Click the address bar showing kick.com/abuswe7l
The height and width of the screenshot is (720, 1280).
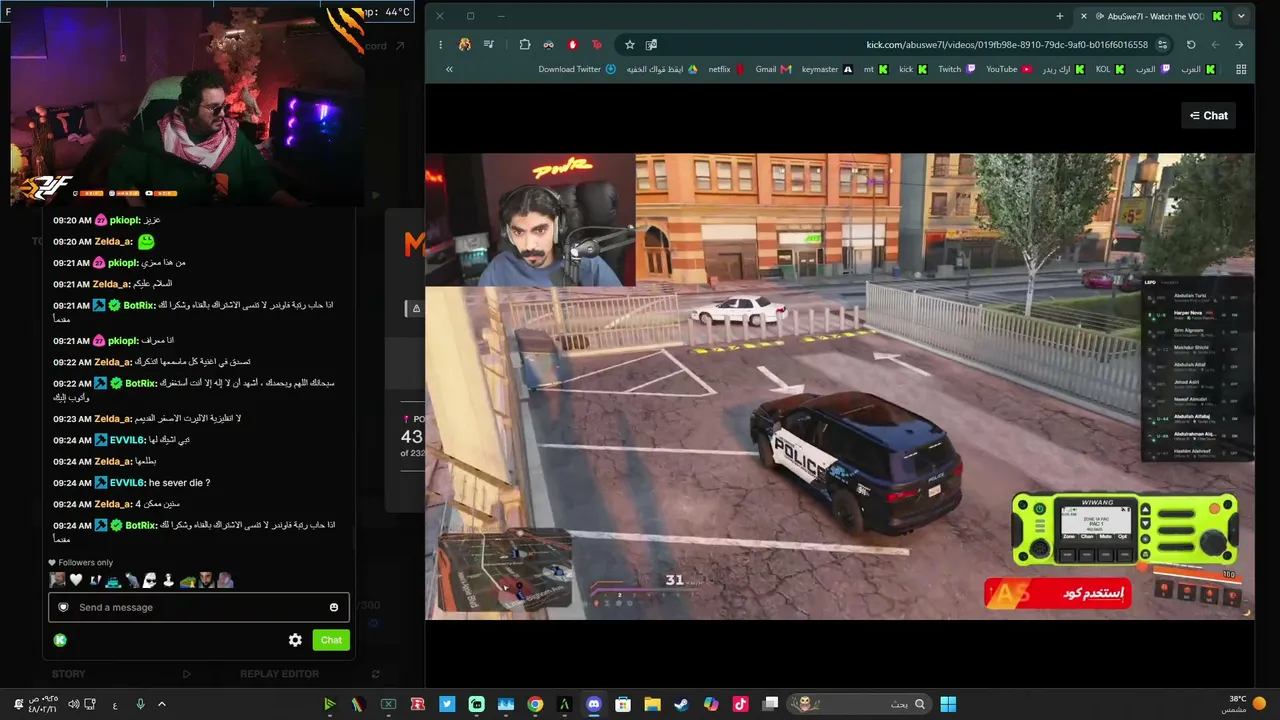[1007, 44]
